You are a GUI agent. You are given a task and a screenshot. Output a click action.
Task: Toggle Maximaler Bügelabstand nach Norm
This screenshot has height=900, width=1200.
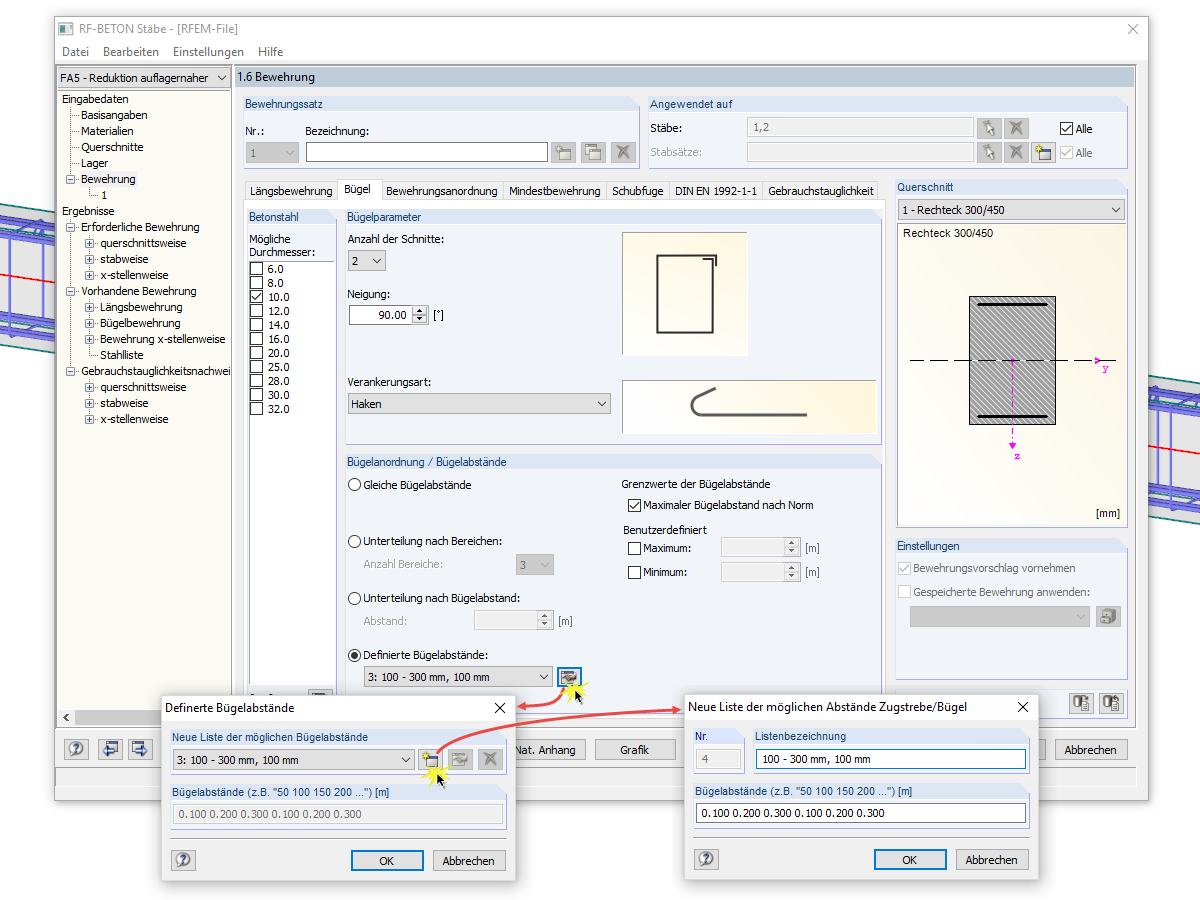pos(634,505)
